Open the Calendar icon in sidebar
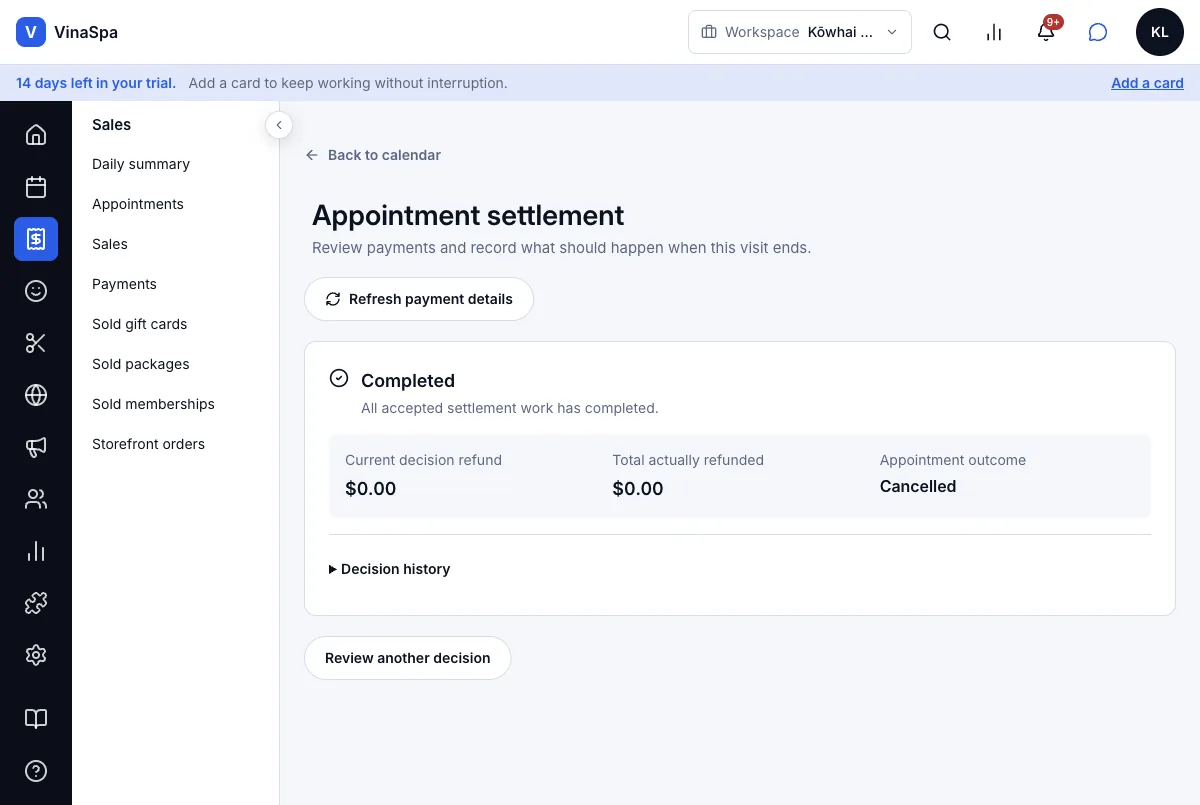 click(36, 186)
